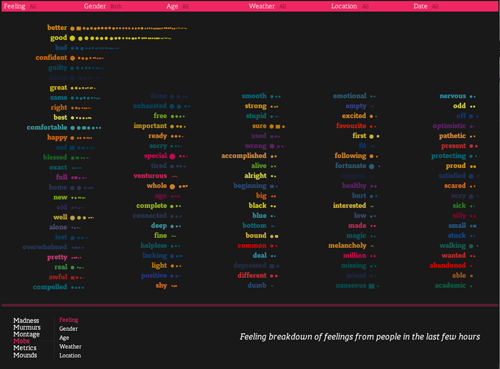Click the feeling word 'abandoned'
The height and width of the screenshot is (369, 500).
click(x=448, y=265)
